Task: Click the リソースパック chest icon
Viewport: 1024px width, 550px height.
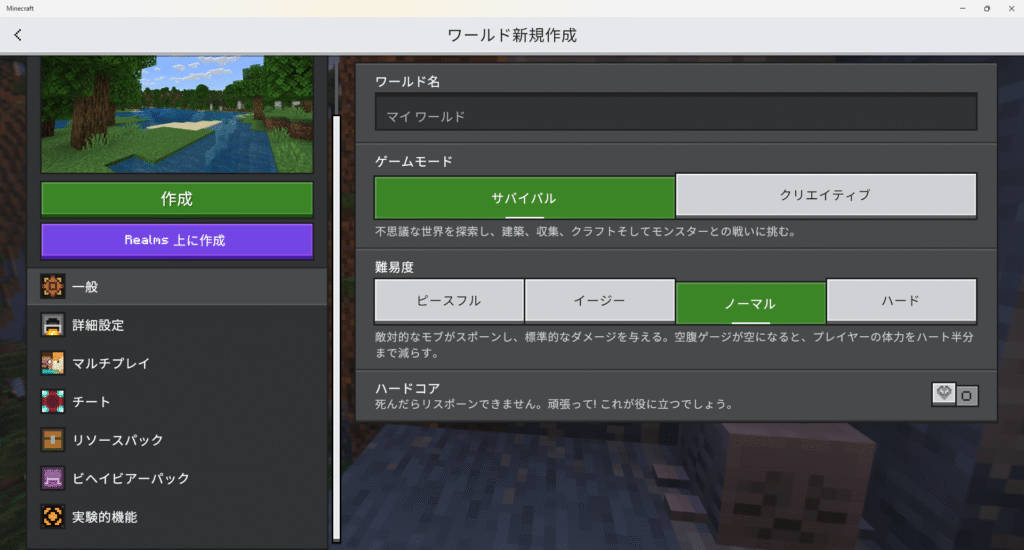Action: tap(53, 440)
